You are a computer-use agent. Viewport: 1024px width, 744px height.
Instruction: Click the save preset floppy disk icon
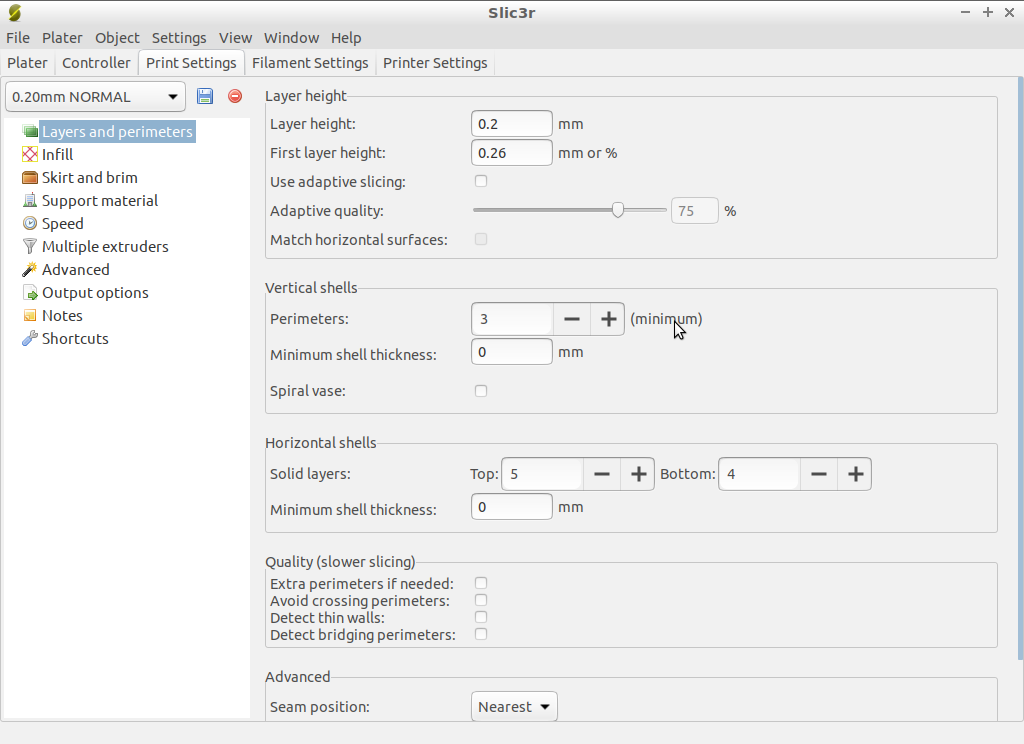[x=205, y=96]
